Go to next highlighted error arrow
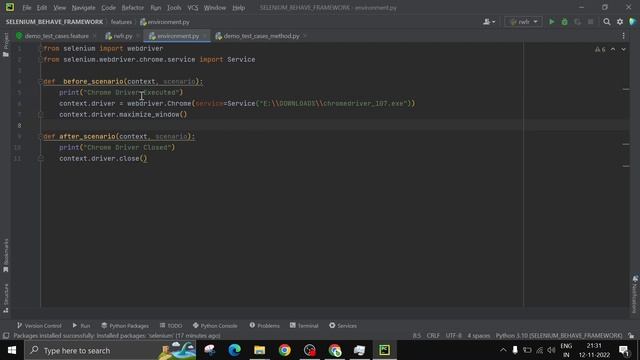This screenshot has width=640, height=360. tap(623, 49)
